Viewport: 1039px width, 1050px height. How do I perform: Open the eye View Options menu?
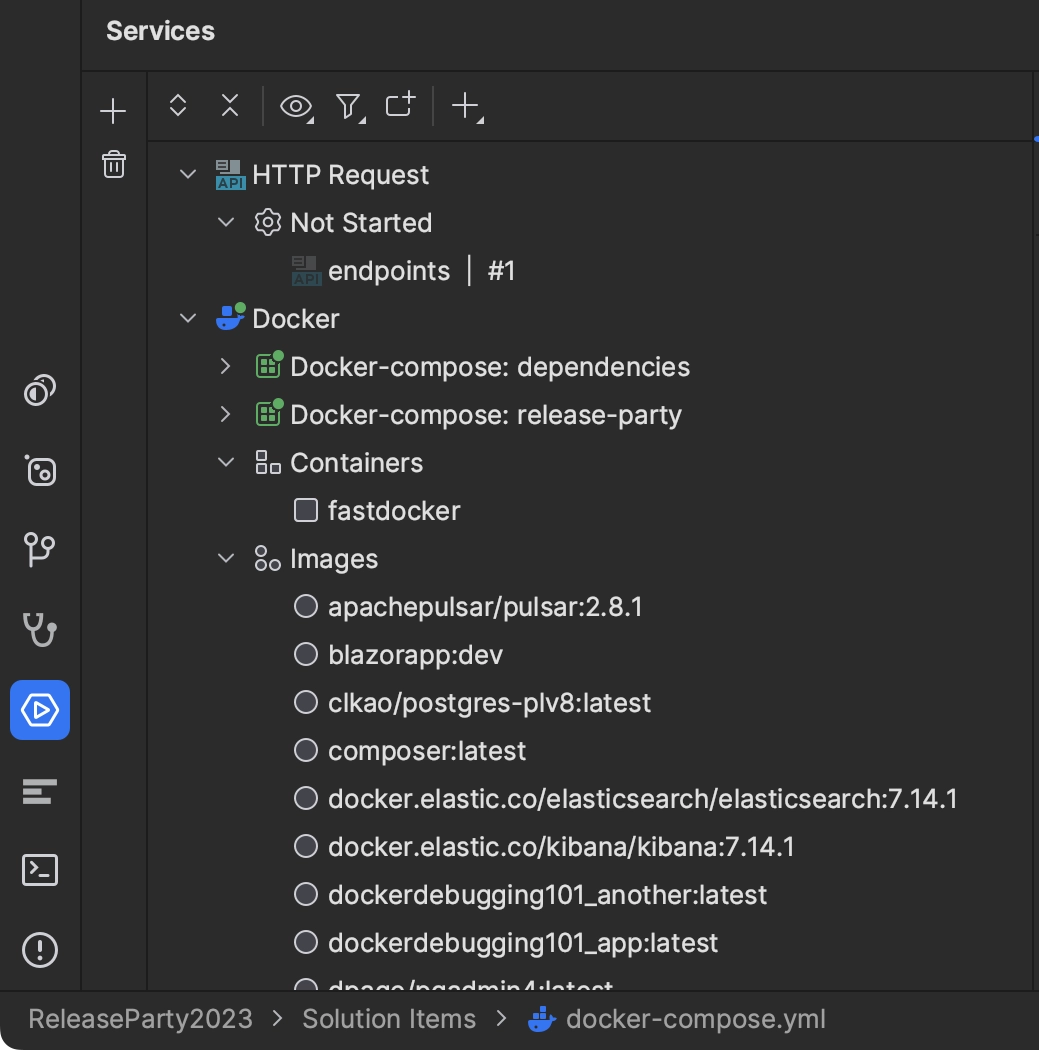(297, 106)
